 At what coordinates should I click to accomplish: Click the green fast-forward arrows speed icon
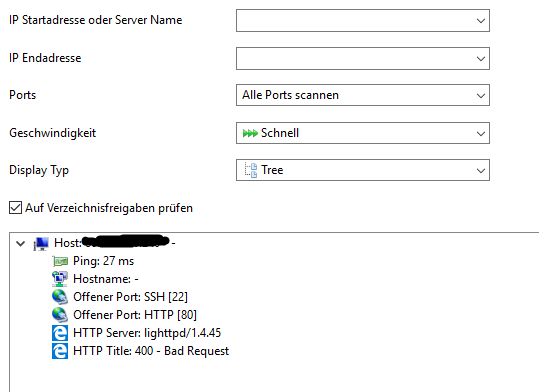pyautogui.click(x=250, y=133)
